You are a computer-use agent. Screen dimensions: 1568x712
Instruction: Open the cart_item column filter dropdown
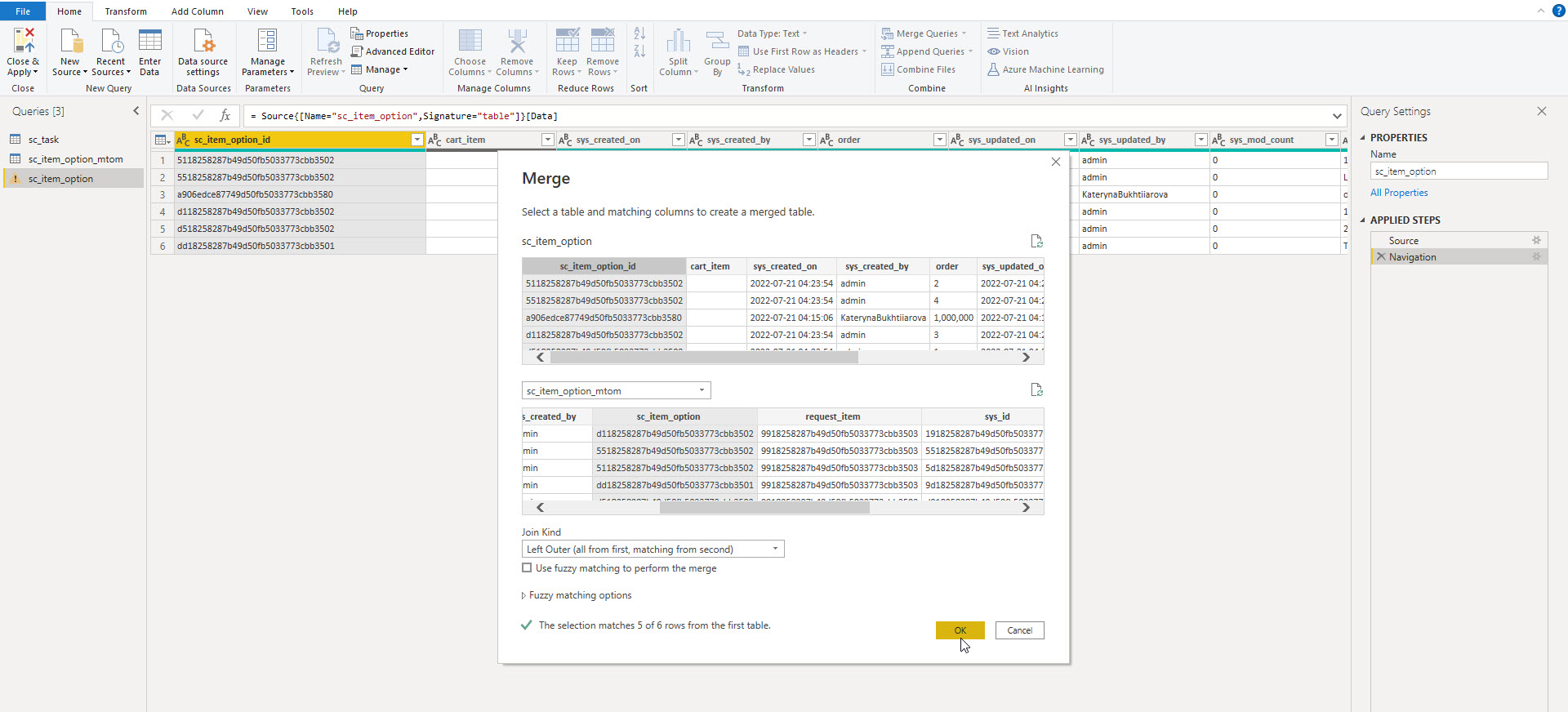pyautogui.click(x=547, y=140)
